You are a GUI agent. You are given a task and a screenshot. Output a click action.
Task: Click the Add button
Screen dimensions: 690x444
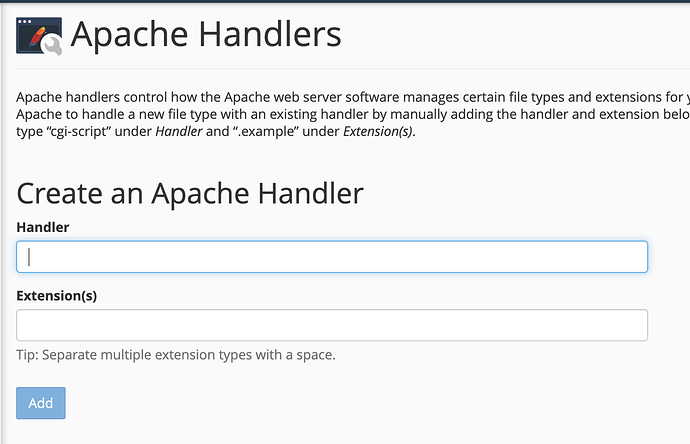[41, 403]
